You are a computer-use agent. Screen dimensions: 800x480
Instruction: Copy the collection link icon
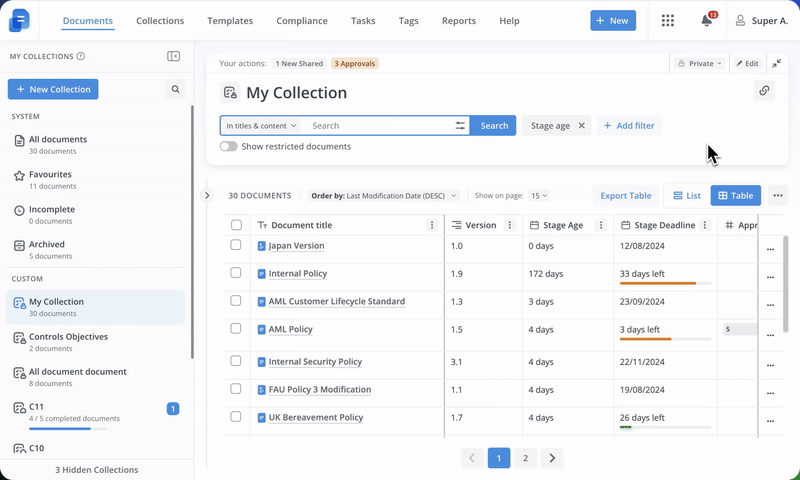click(x=764, y=90)
